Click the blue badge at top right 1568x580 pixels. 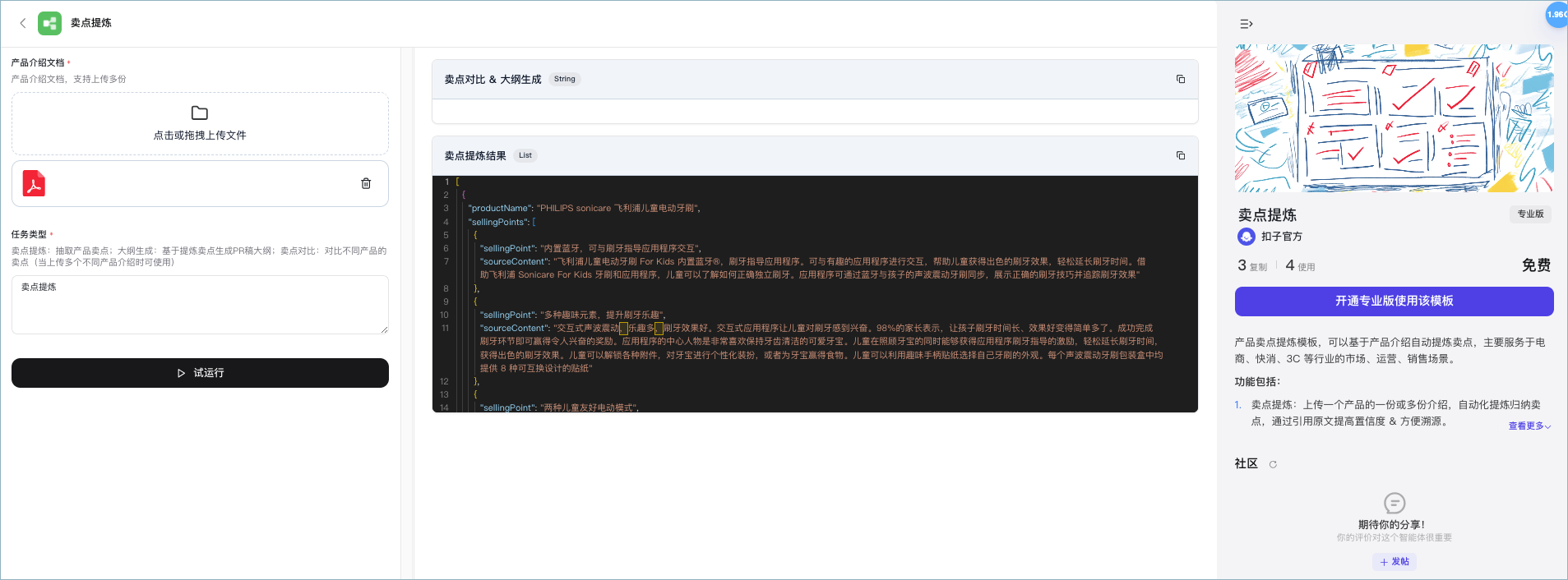tap(1556, 15)
